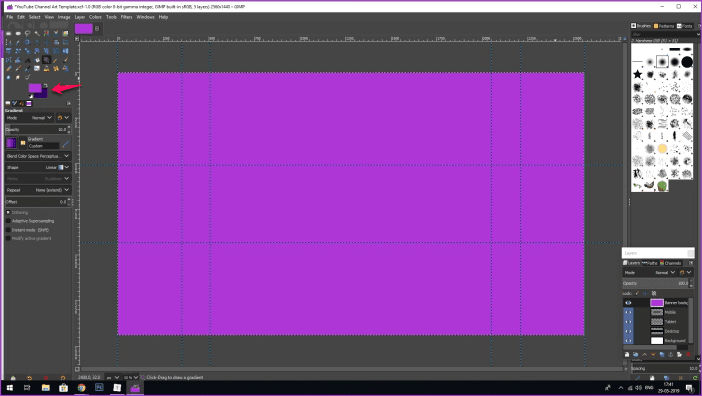Screen dimensions: 702x396
Task: Delete layer with the red icon
Action: [x=688, y=354]
